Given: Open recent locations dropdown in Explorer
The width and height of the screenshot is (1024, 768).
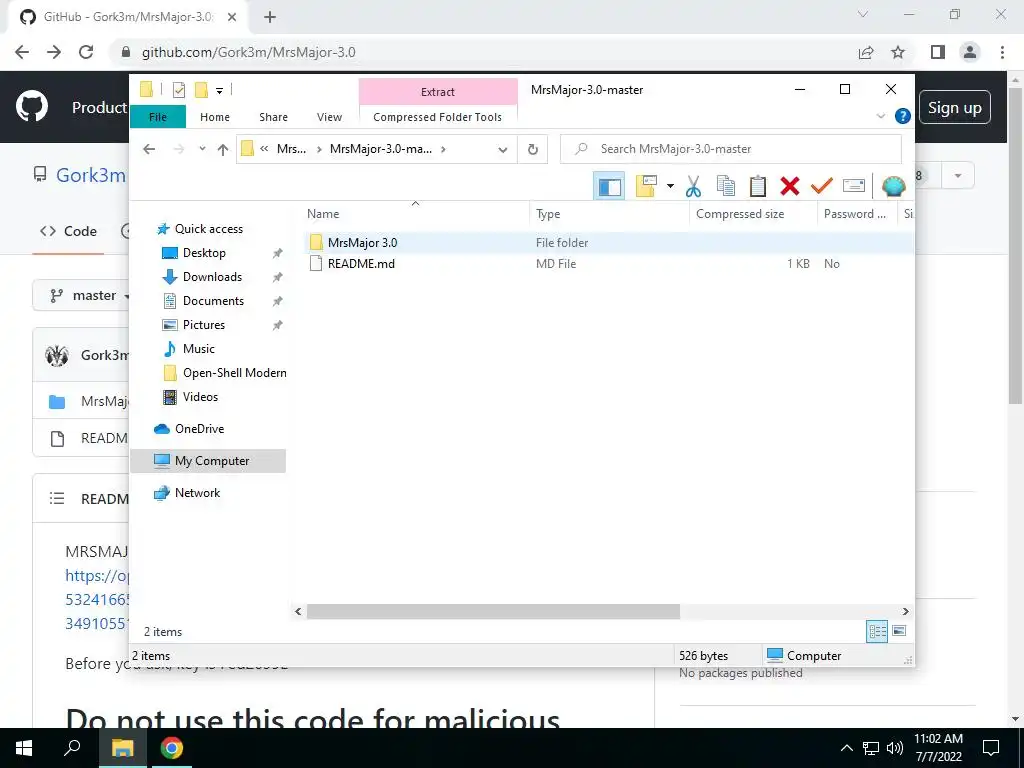Looking at the screenshot, I should 202,150.
